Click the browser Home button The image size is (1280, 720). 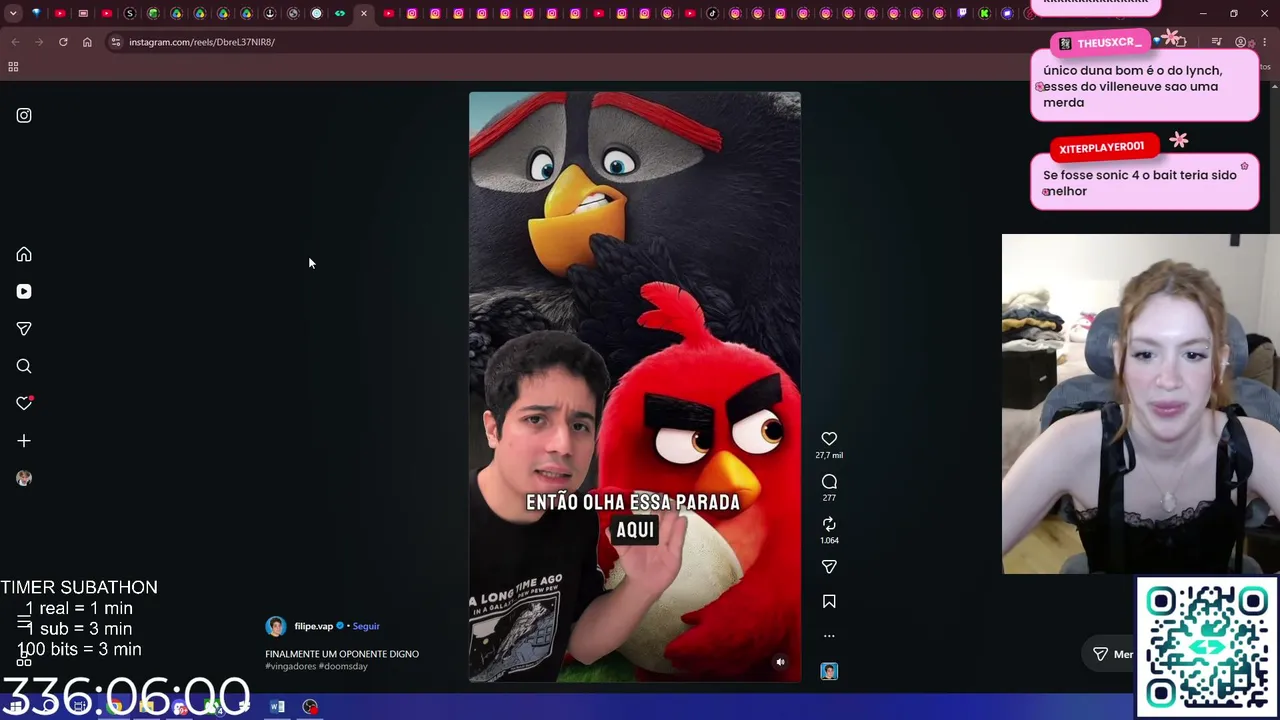click(x=87, y=42)
